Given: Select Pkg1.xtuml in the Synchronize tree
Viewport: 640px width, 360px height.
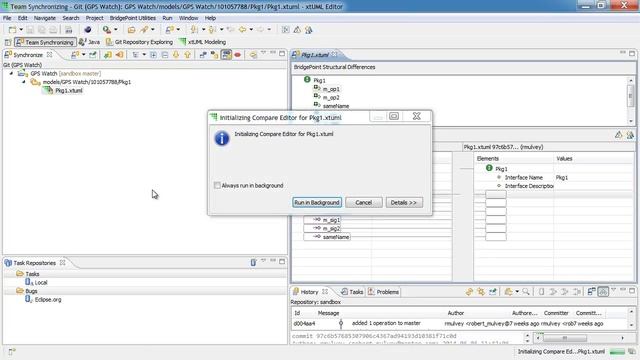Looking at the screenshot, I should tap(69, 91).
